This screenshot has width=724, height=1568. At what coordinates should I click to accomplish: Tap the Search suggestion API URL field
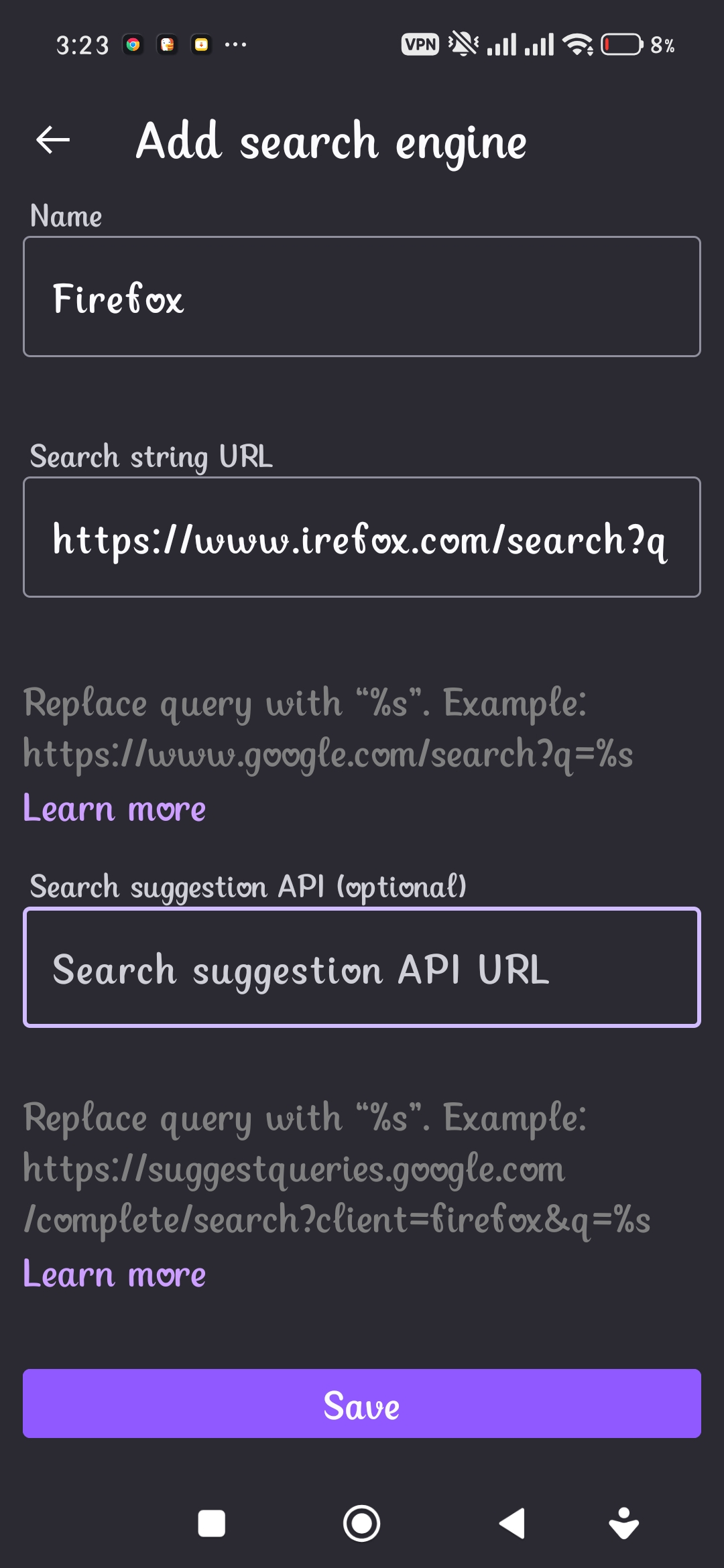pos(362,967)
